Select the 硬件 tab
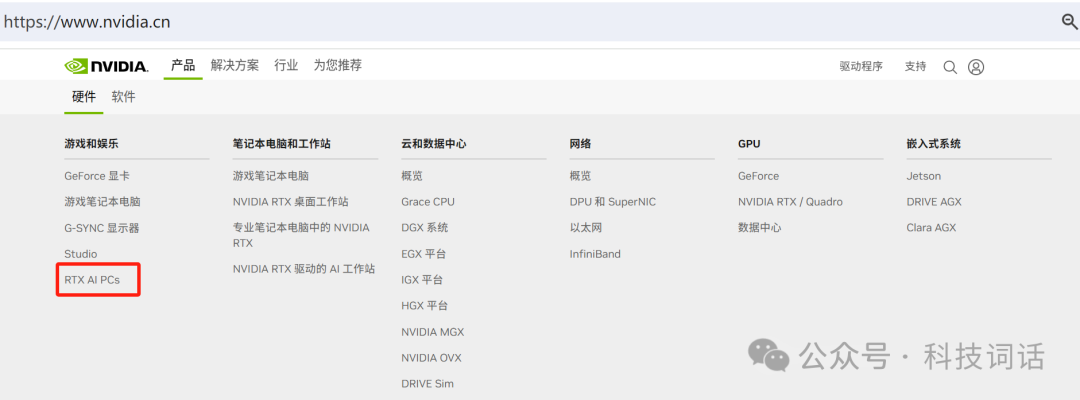Image resolution: width=1080 pixels, height=400 pixels. 84,97
